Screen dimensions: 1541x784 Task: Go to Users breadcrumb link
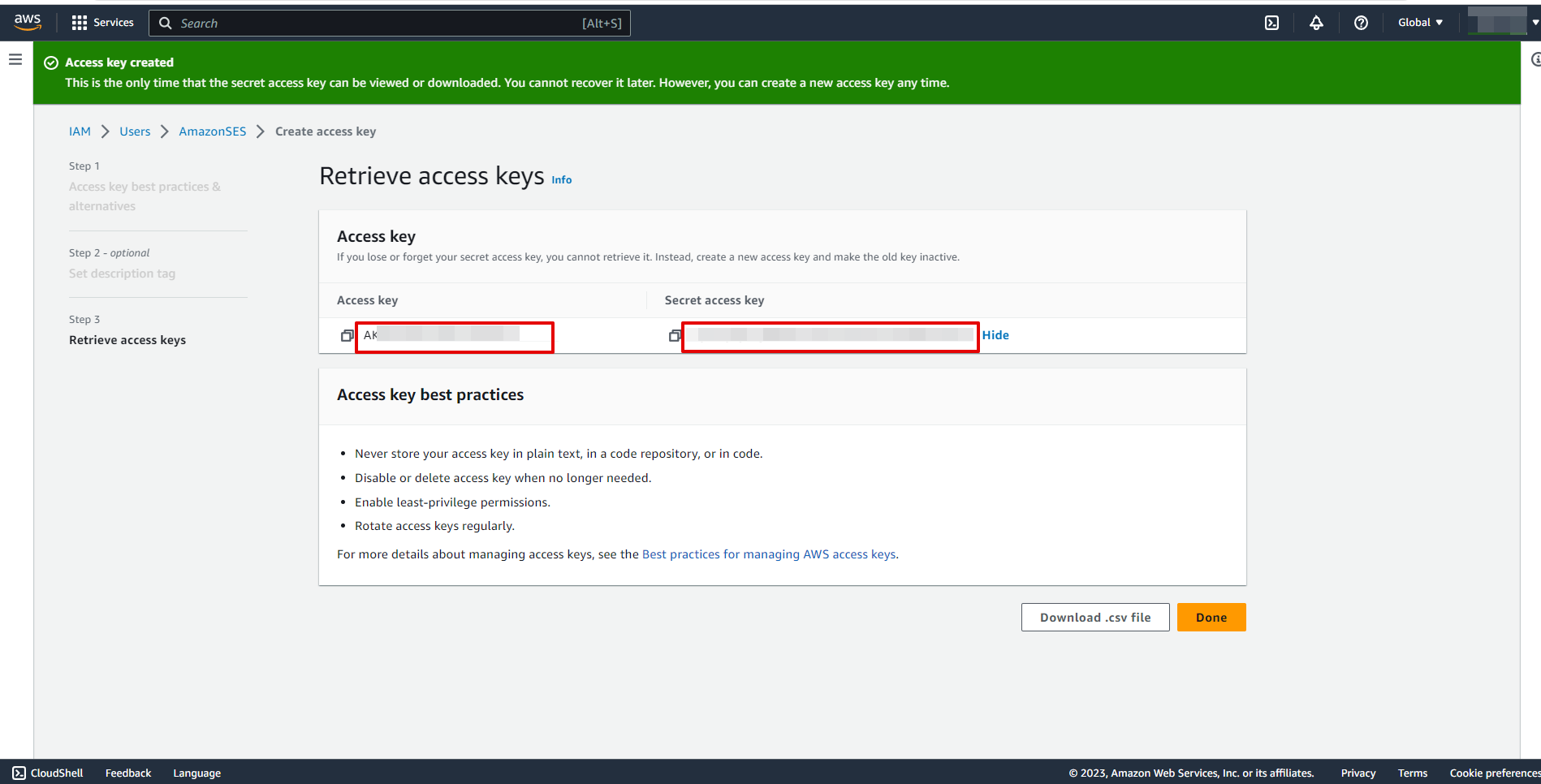(x=135, y=131)
